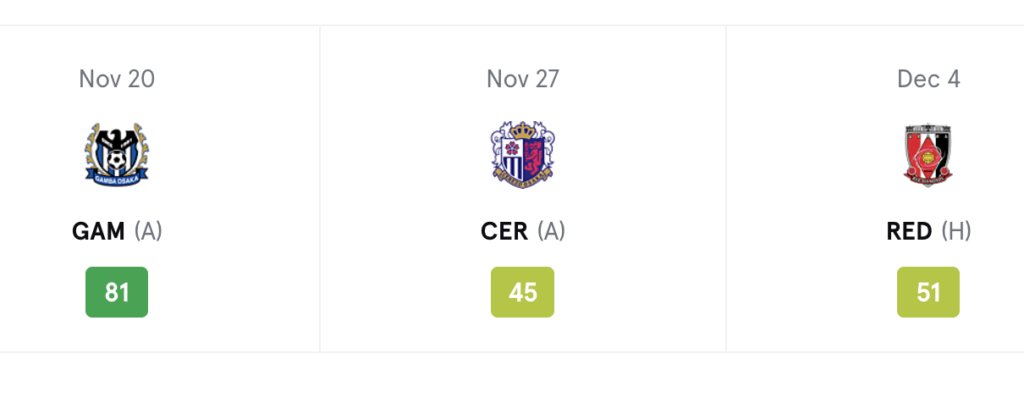
Task: Click the RED team abbreviation
Action: pyautogui.click(x=909, y=231)
